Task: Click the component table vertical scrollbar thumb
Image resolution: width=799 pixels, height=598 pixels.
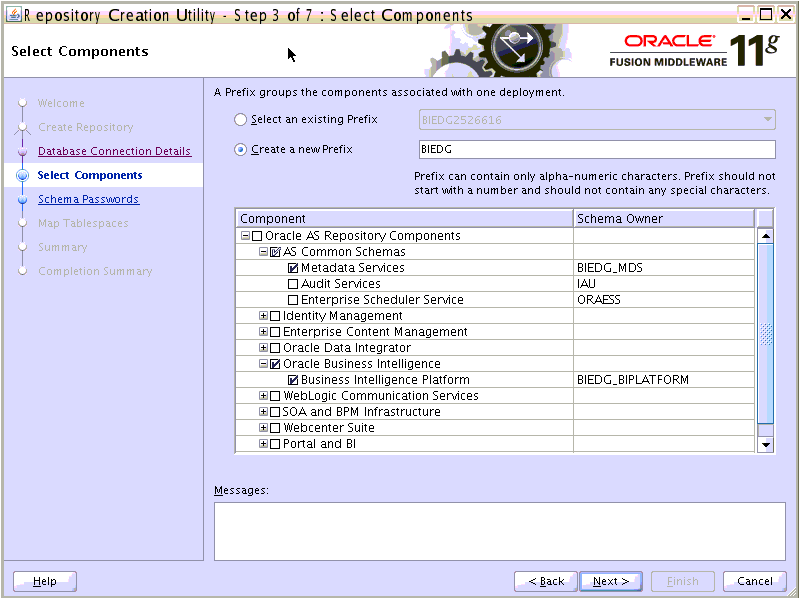Action: [765, 334]
